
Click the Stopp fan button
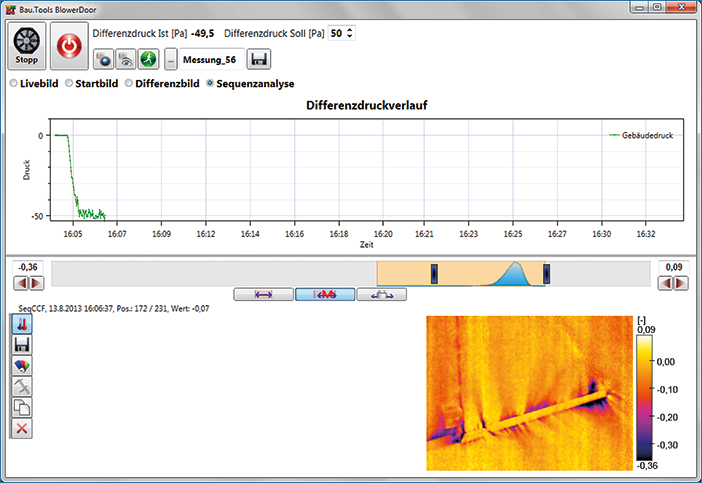(x=26, y=46)
